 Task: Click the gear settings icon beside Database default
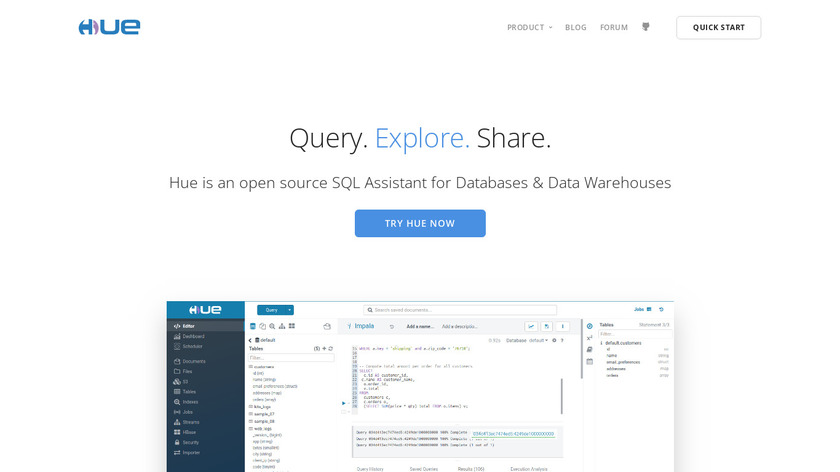click(x=554, y=340)
